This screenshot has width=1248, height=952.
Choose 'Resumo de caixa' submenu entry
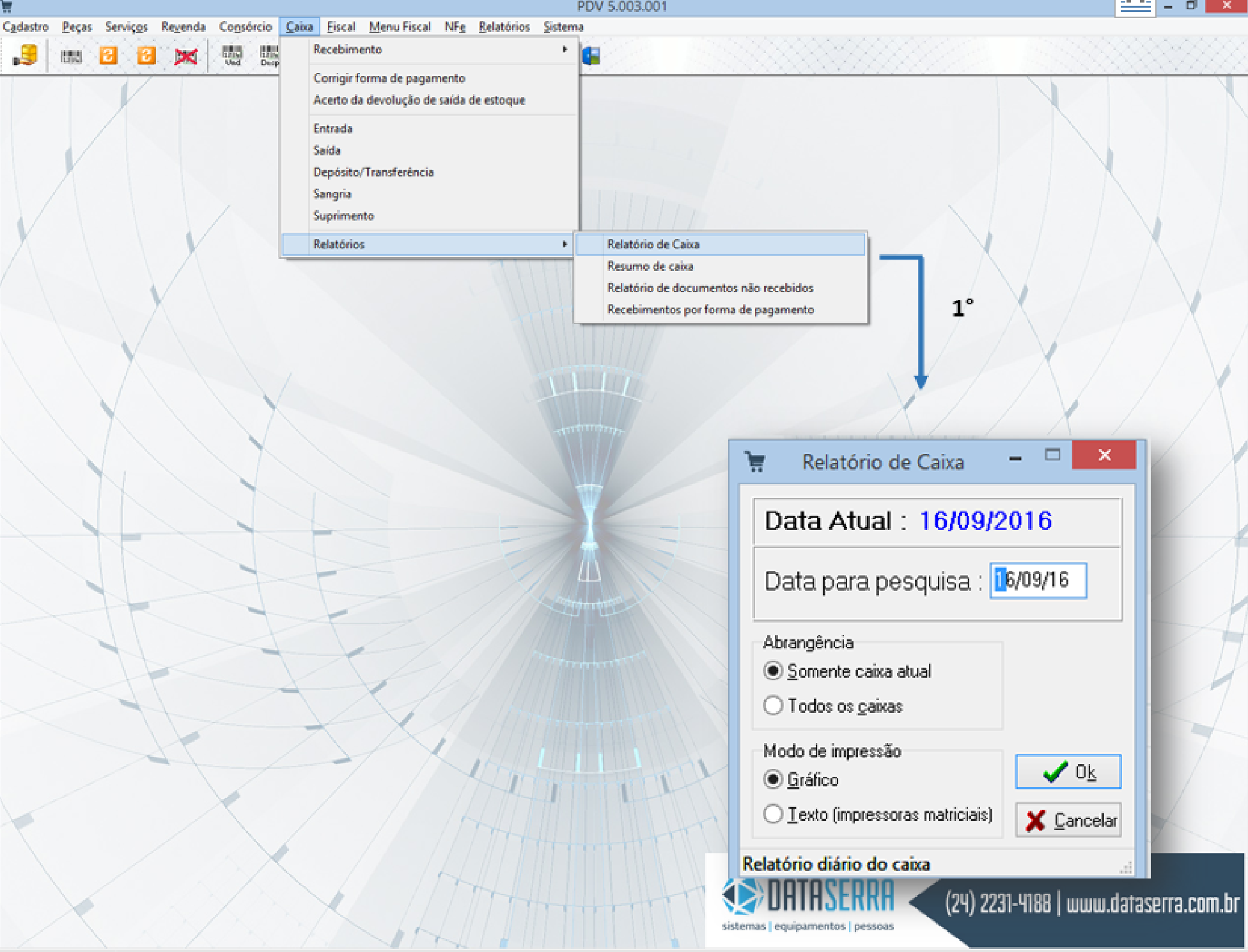coord(650,266)
